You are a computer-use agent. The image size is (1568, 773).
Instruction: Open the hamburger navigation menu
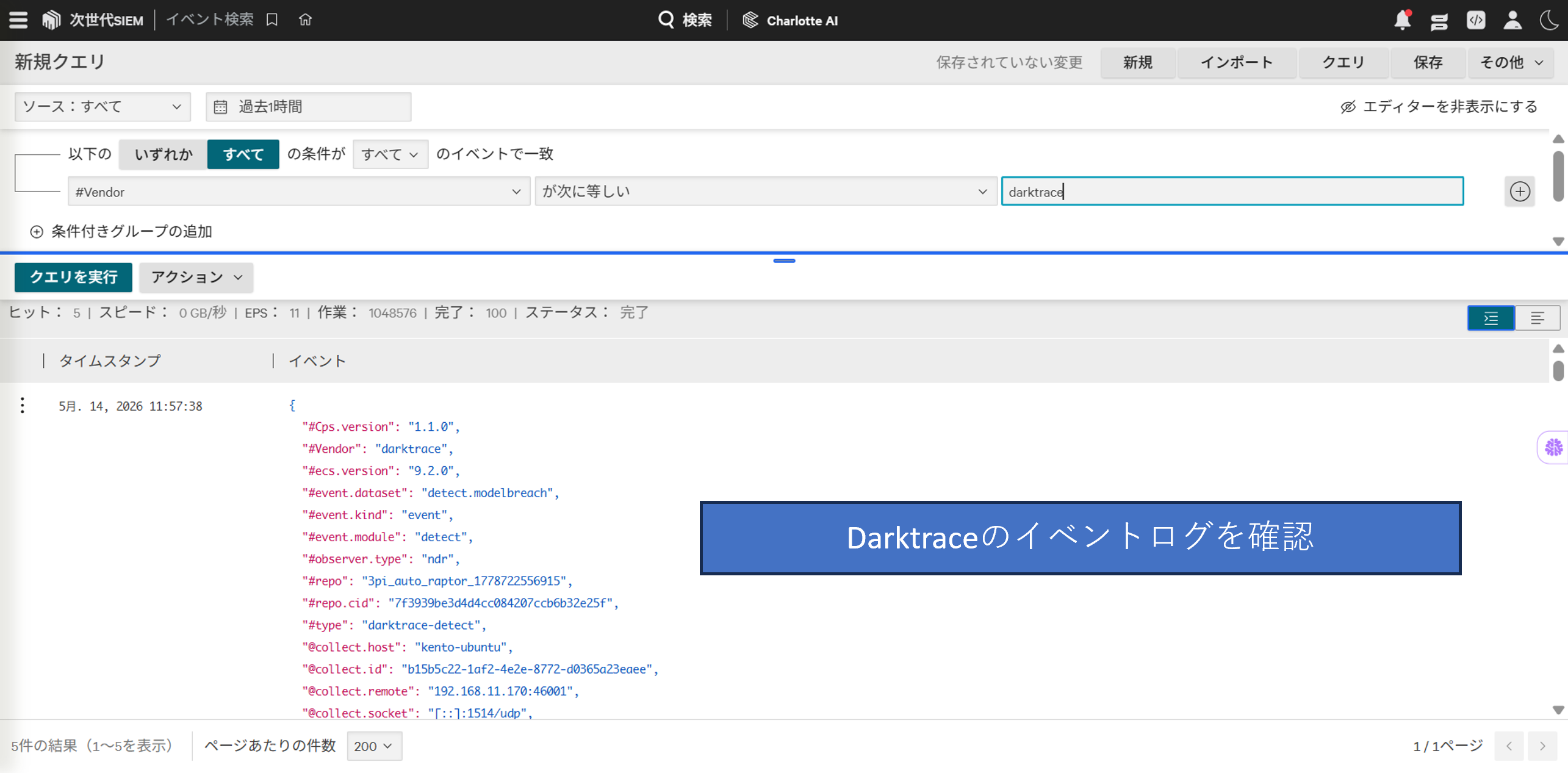tap(18, 20)
